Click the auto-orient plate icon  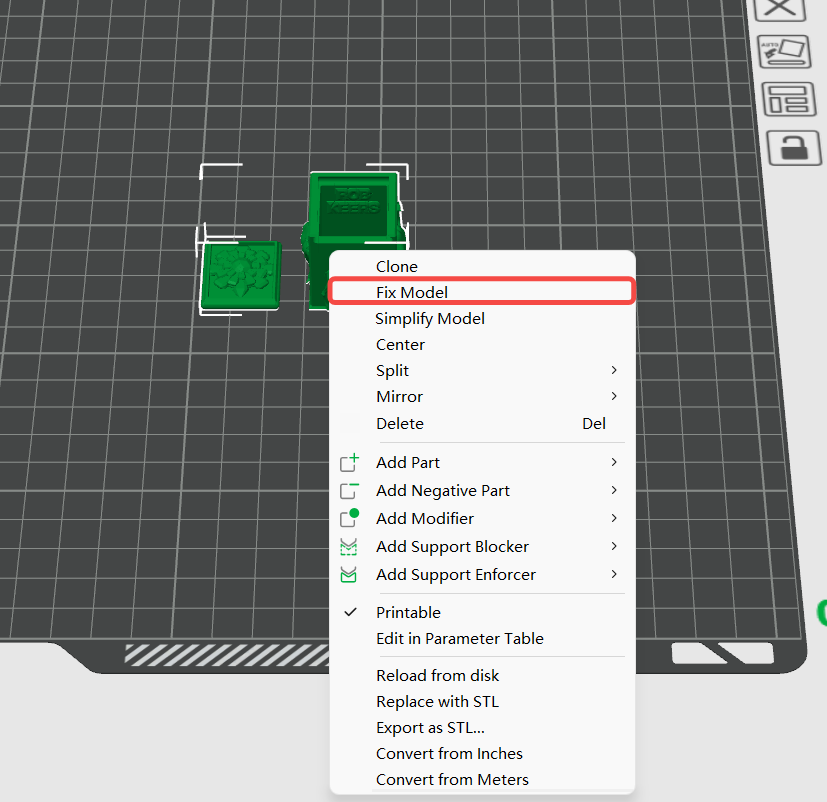pyautogui.click(x=784, y=51)
